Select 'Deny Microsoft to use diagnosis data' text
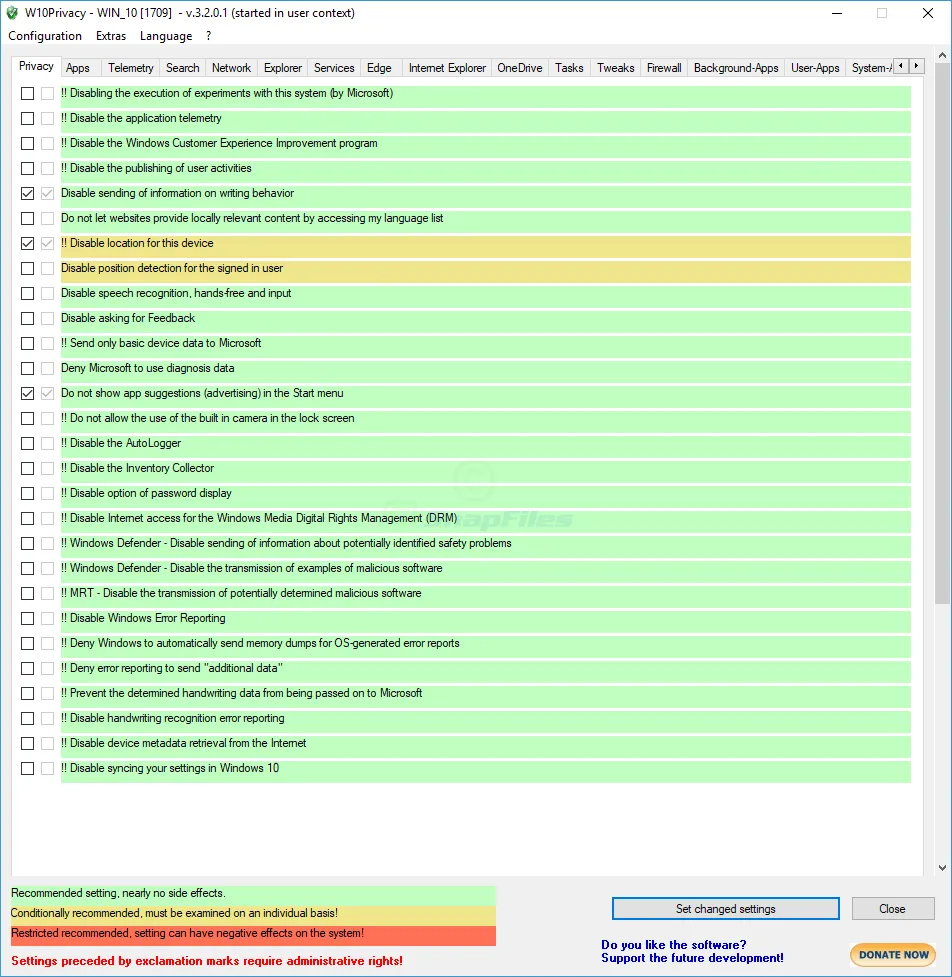Image resolution: width=952 pixels, height=977 pixels. tap(148, 368)
